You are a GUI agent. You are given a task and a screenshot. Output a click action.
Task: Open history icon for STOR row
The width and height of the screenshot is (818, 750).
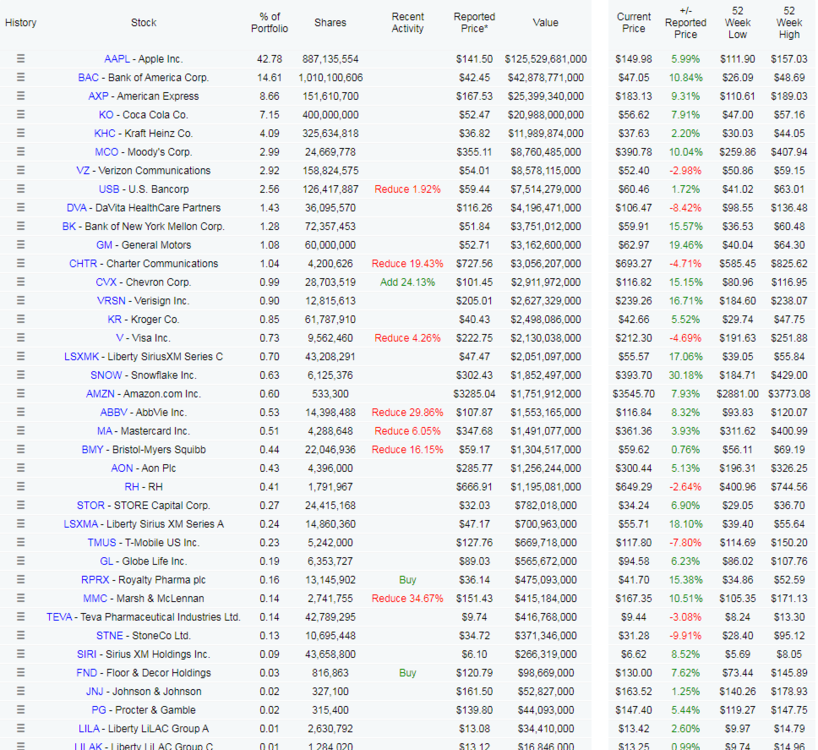21,505
